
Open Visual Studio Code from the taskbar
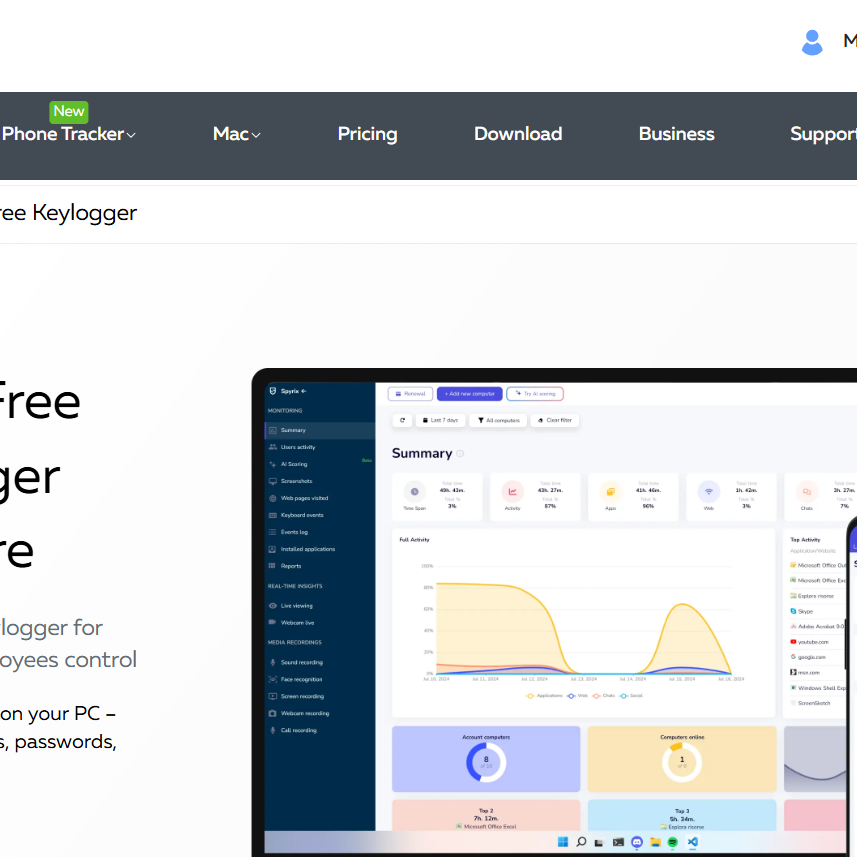(x=692, y=842)
